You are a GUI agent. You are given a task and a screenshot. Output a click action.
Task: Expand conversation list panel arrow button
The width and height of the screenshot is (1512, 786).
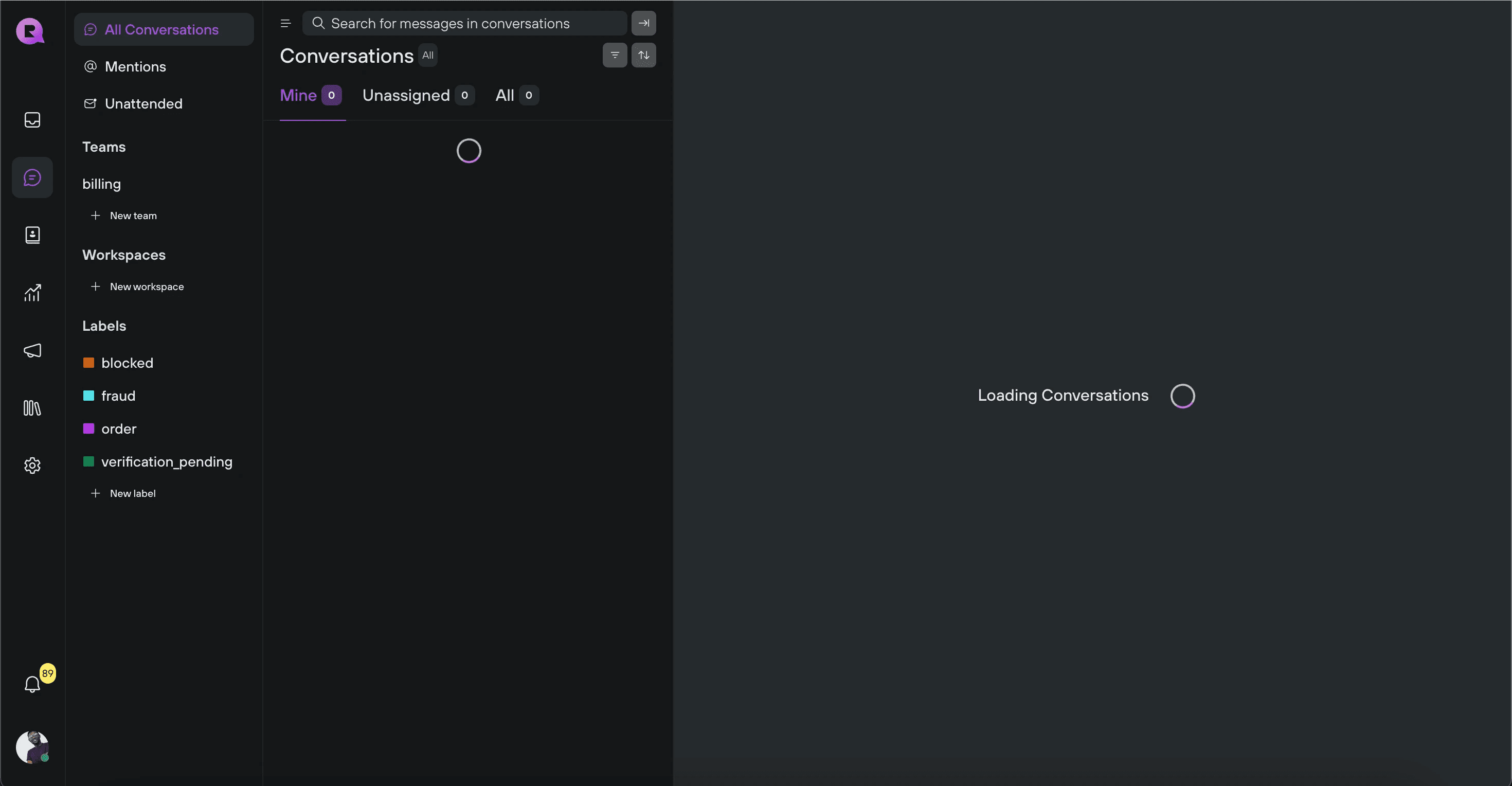click(643, 24)
